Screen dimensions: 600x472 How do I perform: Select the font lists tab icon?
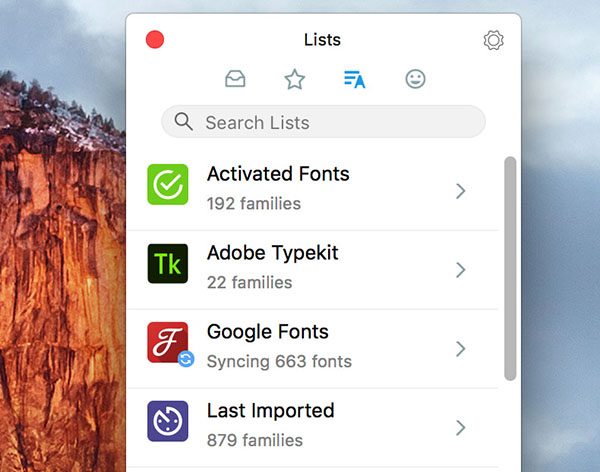(355, 79)
